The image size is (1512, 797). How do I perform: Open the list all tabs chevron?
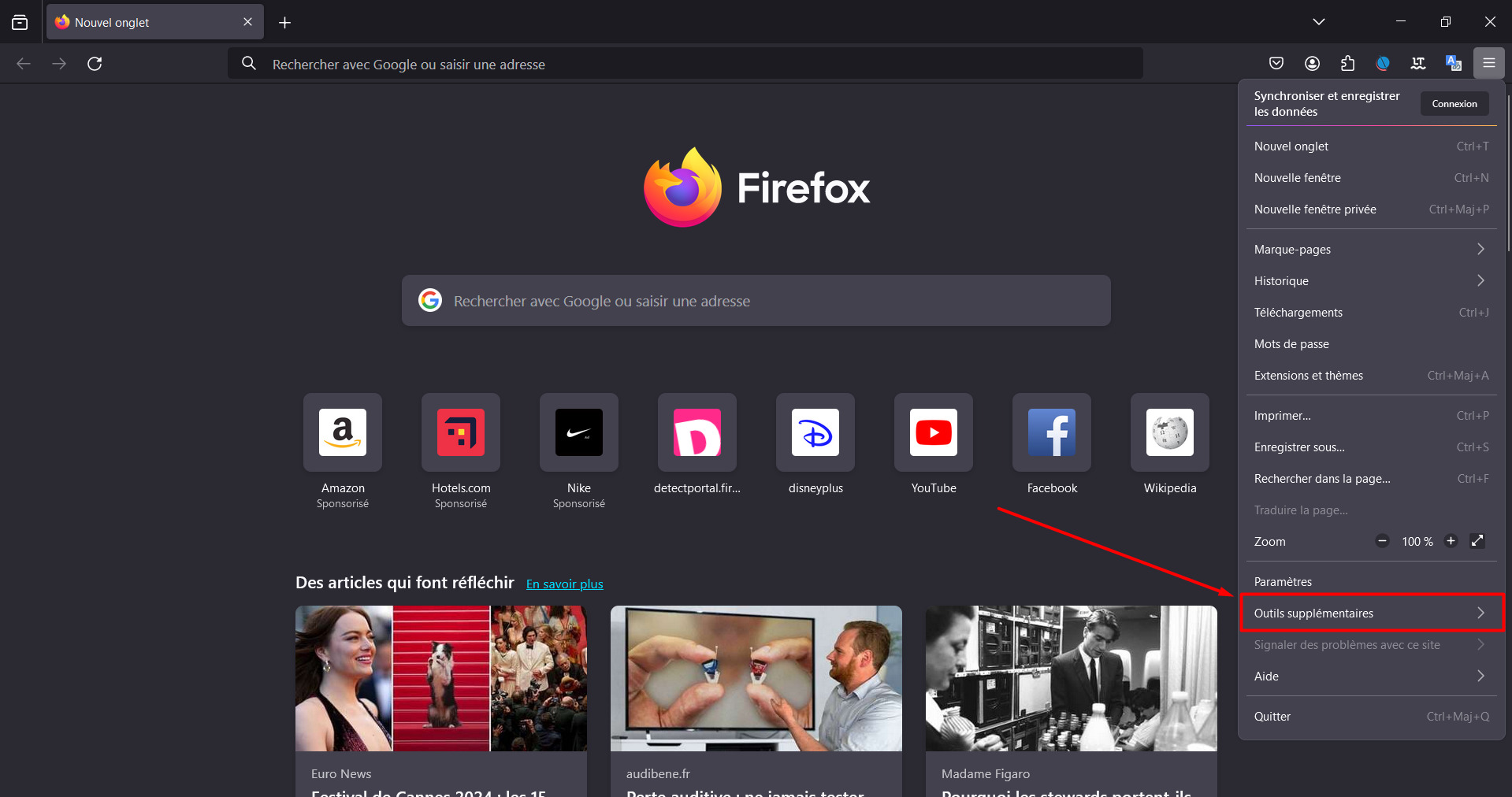[x=1319, y=22]
